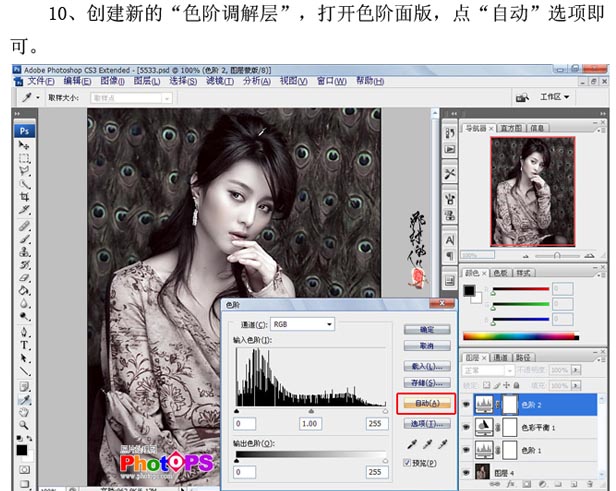Open the Tool Presets dock icon
The width and height of the screenshot is (616, 491).
[x=450, y=173]
